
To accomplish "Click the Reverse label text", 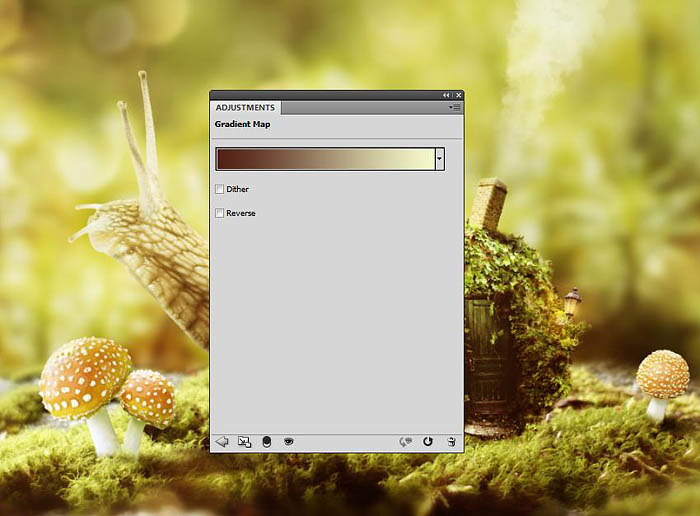I will pos(240,213).
